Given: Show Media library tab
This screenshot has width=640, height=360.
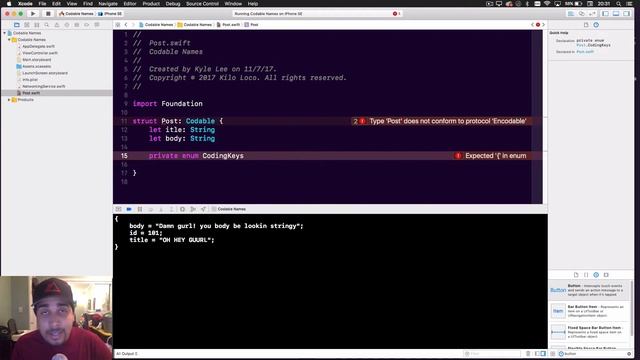Looking at the screenshot, I should 606,275.
